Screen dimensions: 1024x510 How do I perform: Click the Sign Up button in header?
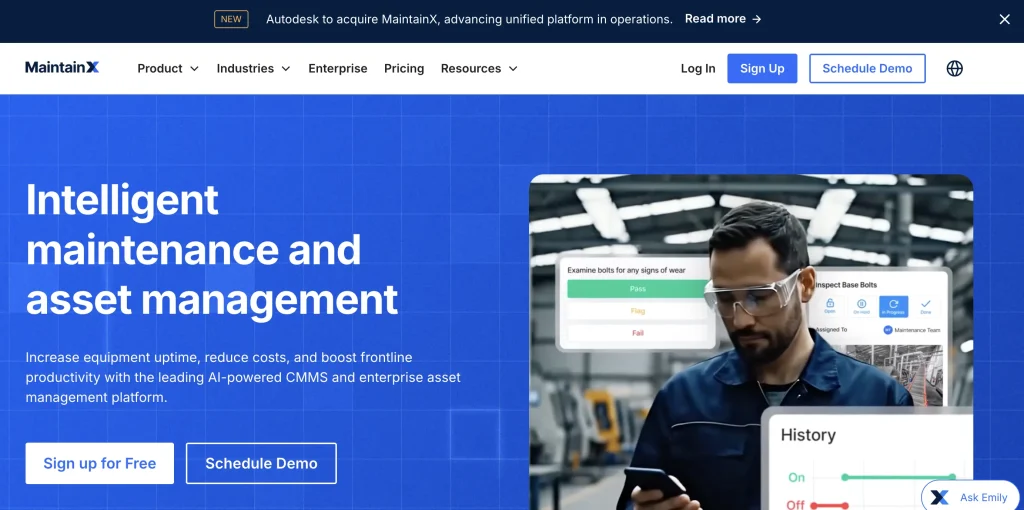(762, 69)
